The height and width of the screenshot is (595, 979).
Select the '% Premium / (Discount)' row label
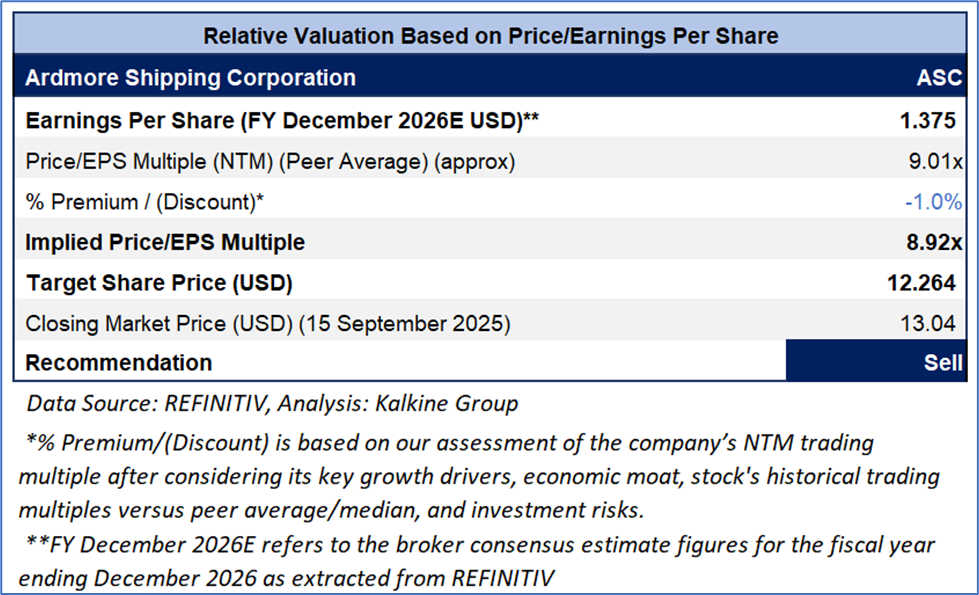tap(144, 202)
